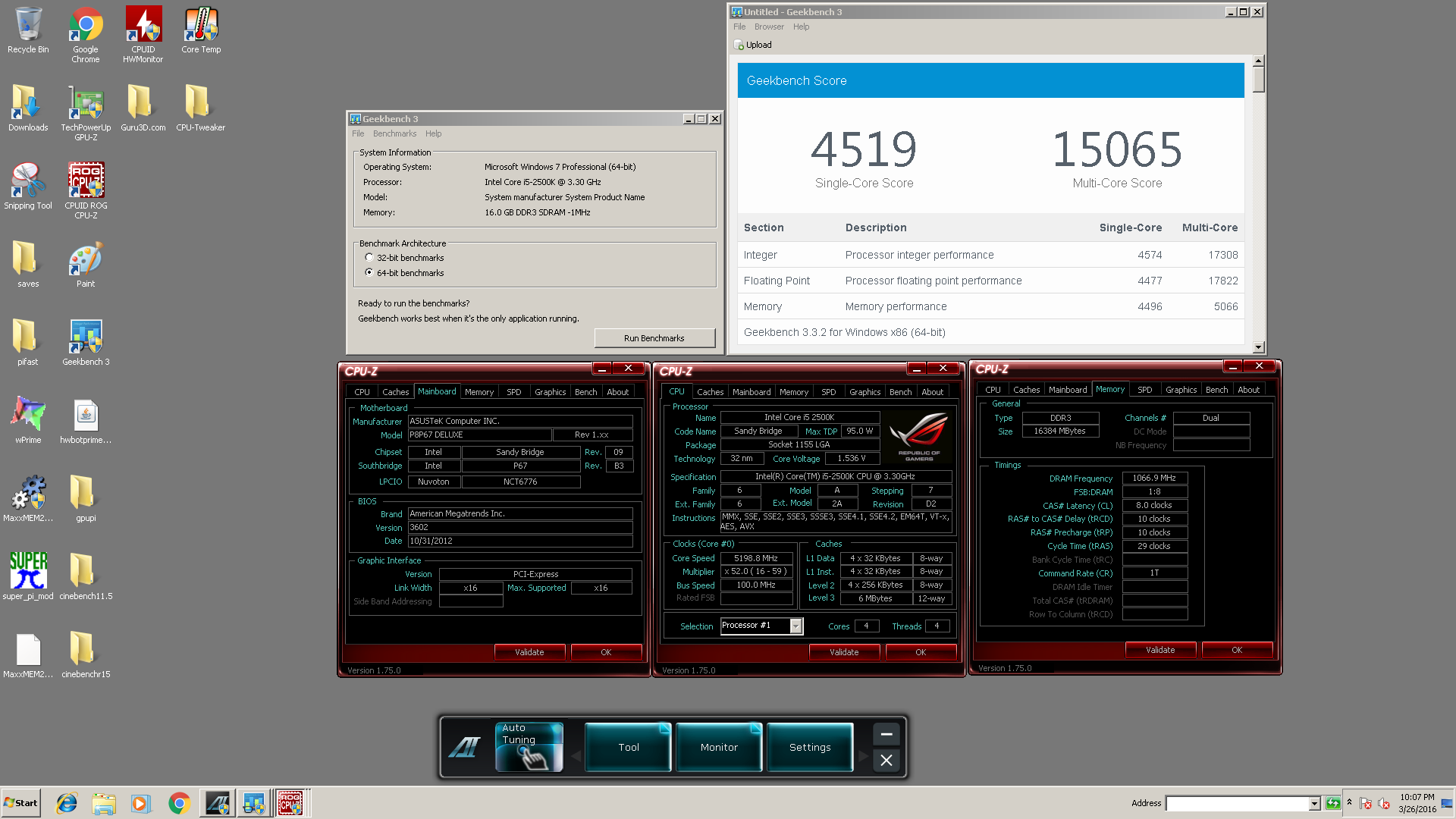Screen dimensions: 1456x819
Task: Switch to Caches tab in left CPU-Z
Action: tap(395, 392)
